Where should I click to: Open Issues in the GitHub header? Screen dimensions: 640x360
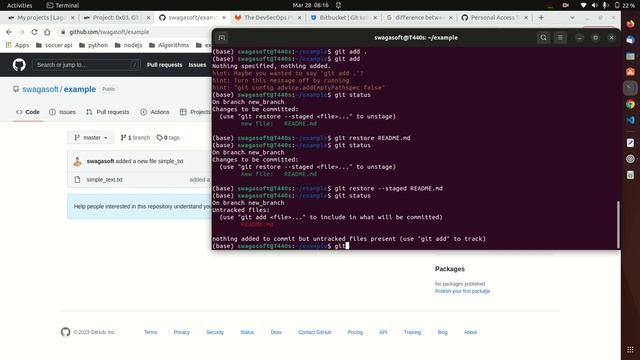[x=197, y=65]
